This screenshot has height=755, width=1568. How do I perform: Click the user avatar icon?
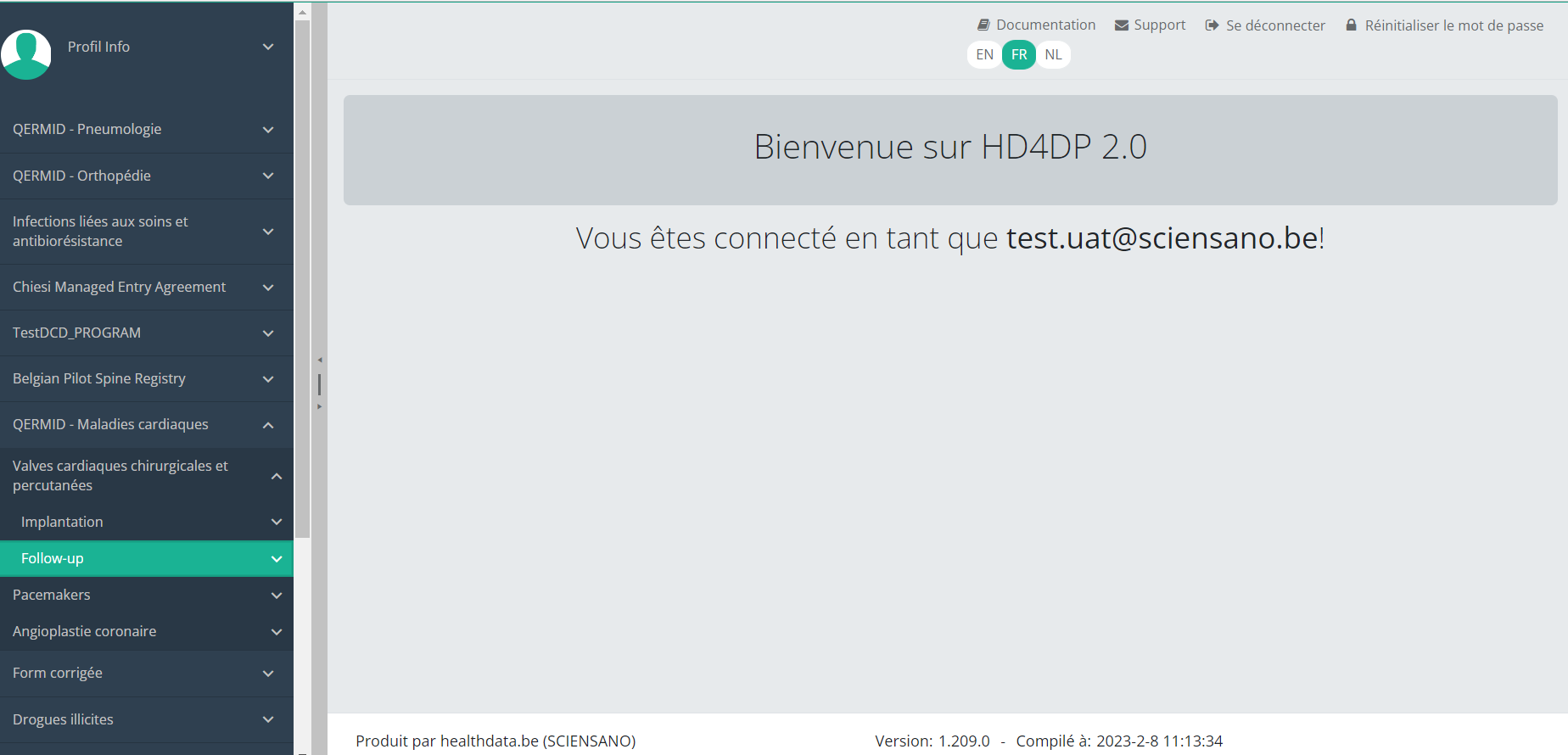pyautogui.click(x=26, y=54)
